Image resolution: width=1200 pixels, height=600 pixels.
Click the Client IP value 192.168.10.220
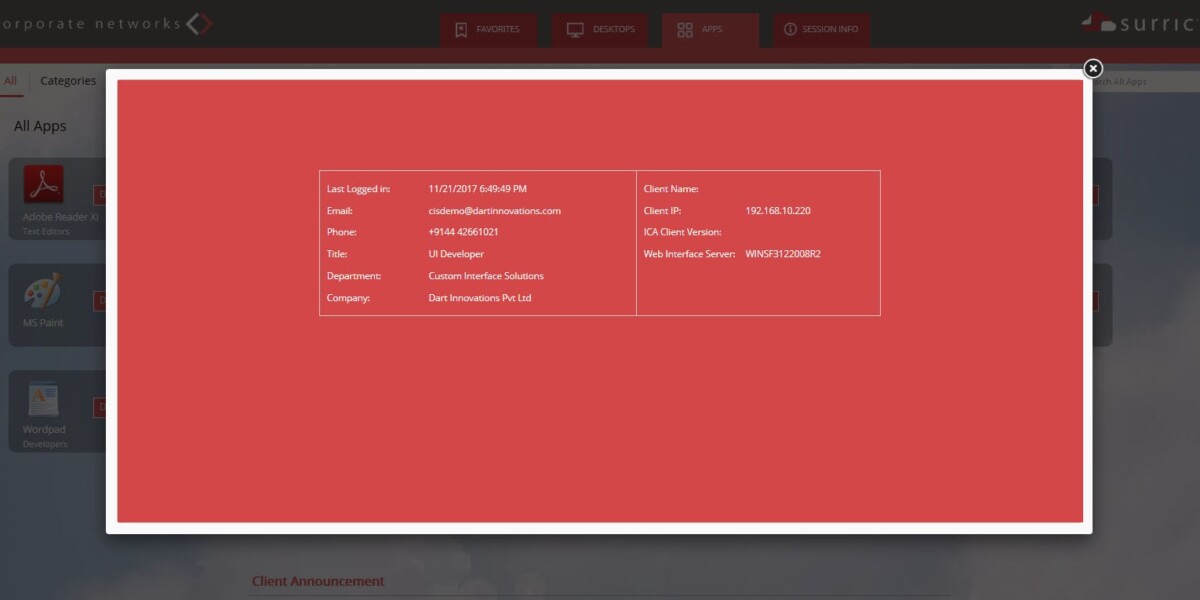pos(777,211)
